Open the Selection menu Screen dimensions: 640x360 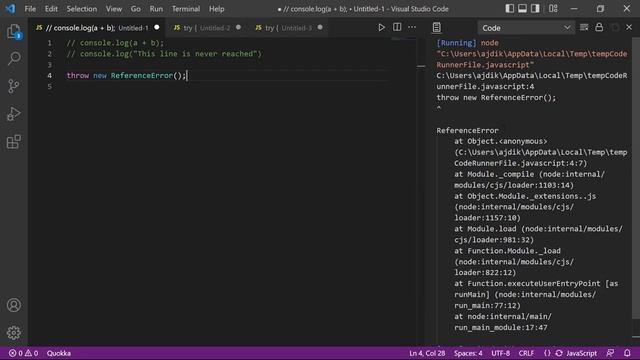[82, 9]
